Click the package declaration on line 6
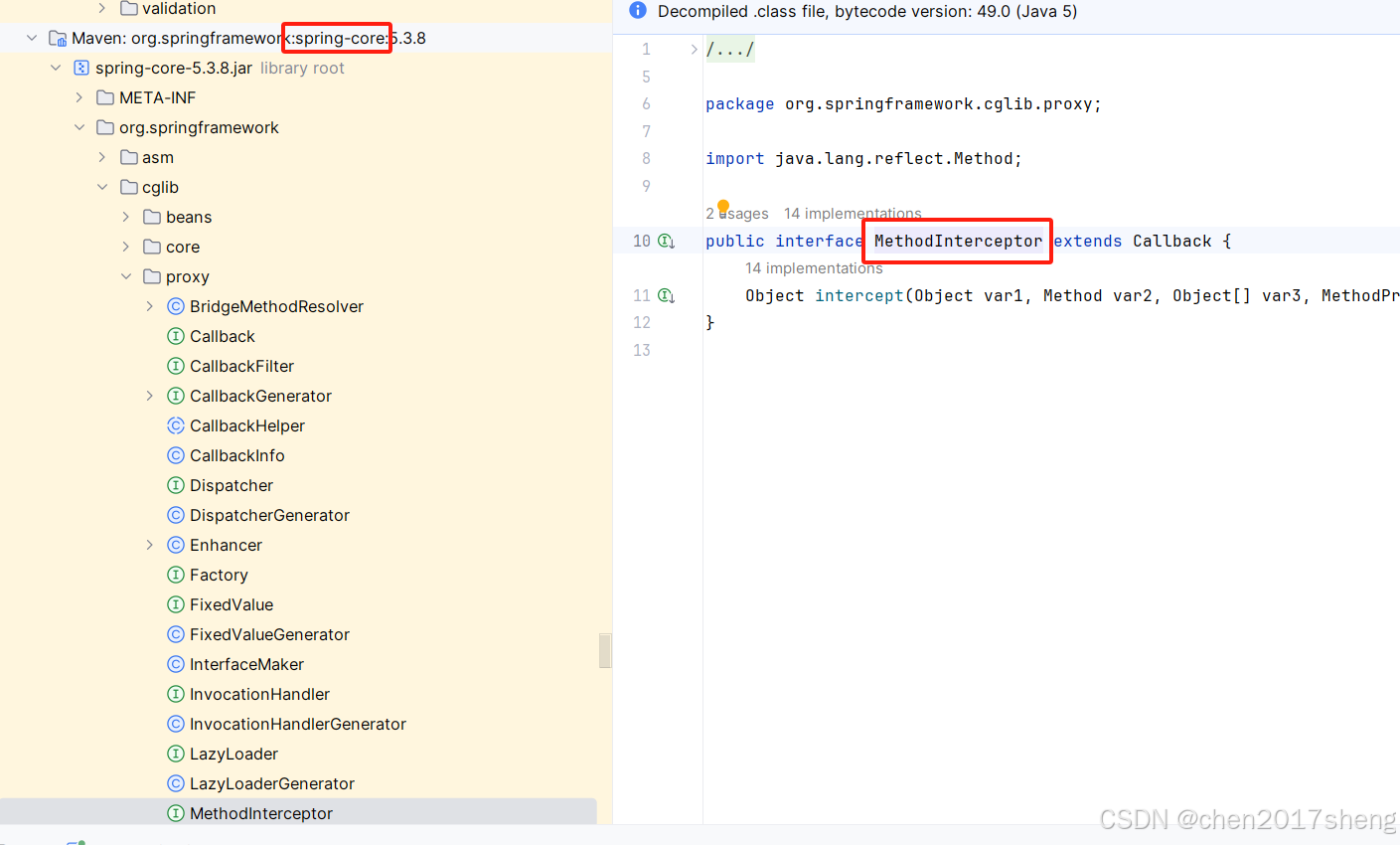The width and height of the screenshot is (1400, 845). 903,103
